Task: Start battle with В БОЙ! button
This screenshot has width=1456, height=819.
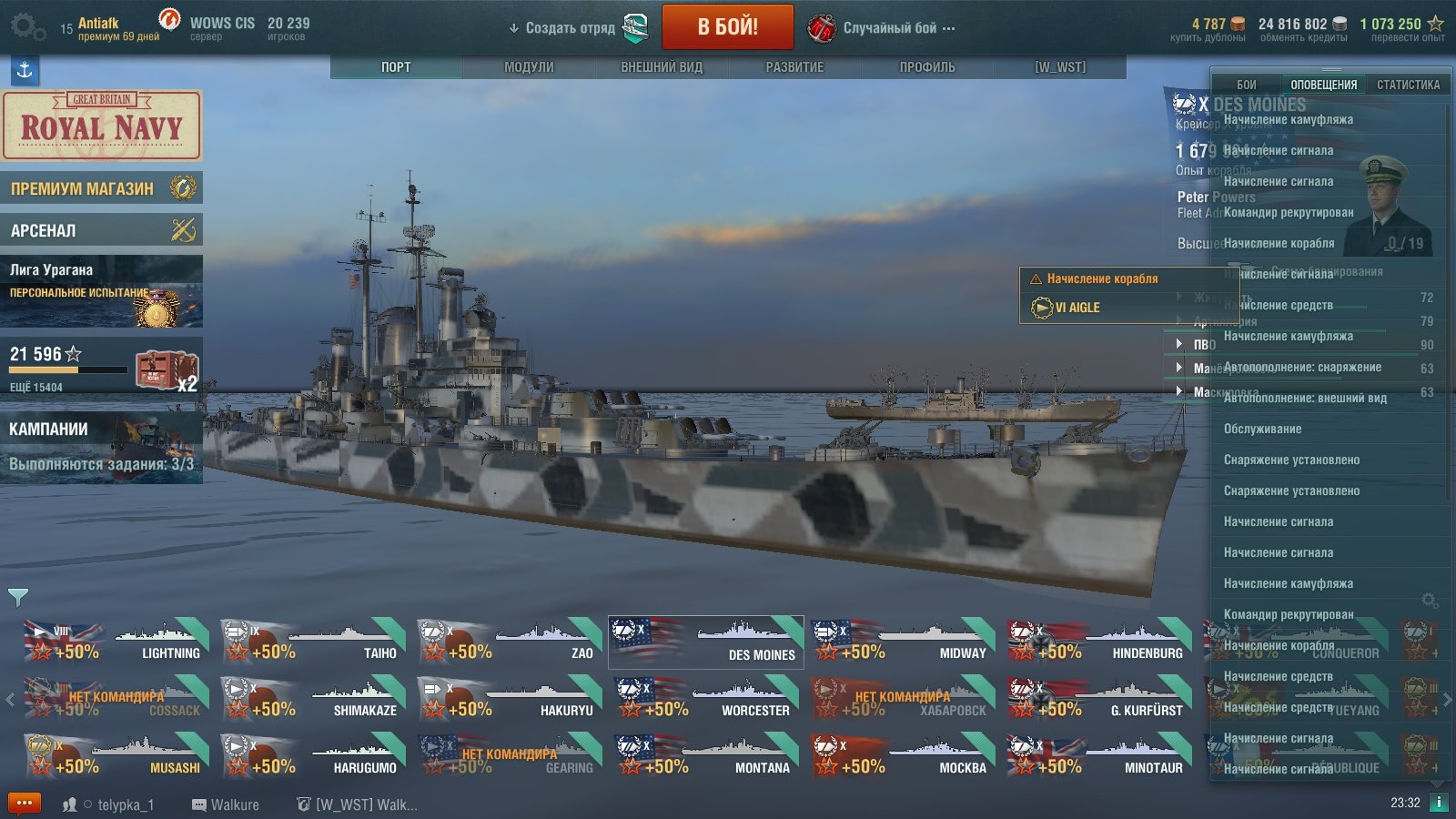Action: [x=728, y=26]
